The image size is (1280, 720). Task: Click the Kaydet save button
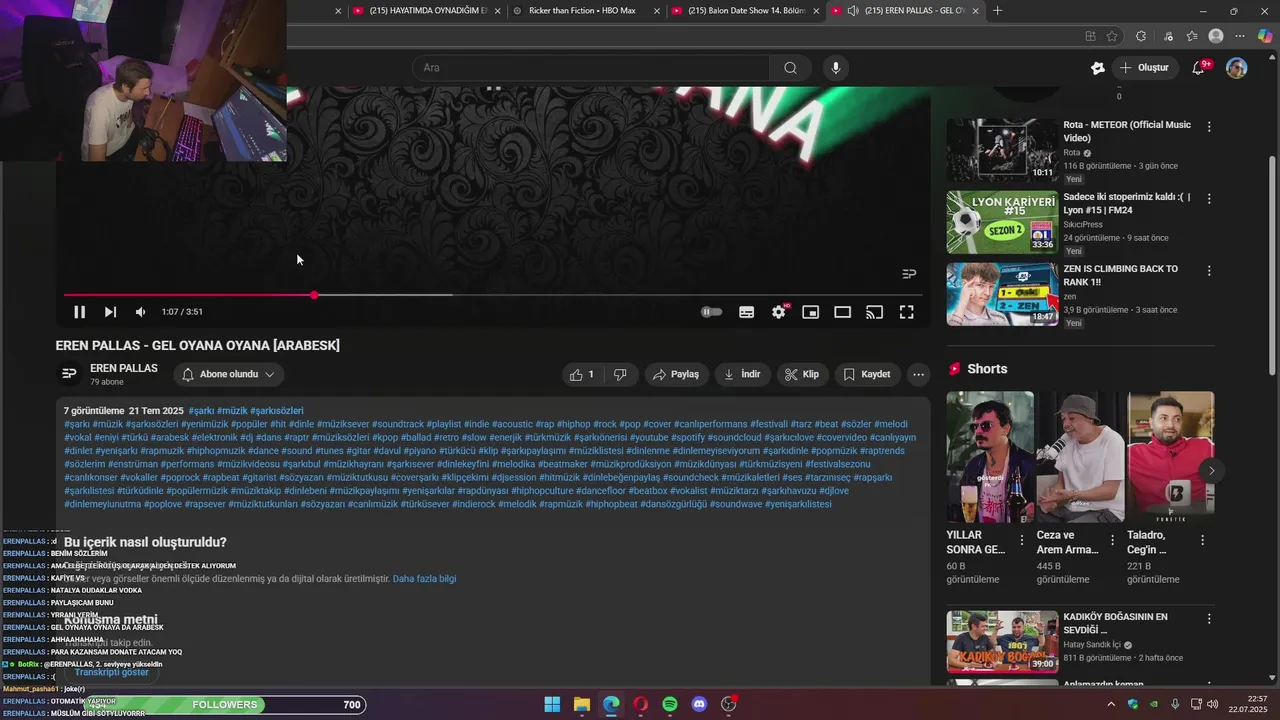(867, 374)
